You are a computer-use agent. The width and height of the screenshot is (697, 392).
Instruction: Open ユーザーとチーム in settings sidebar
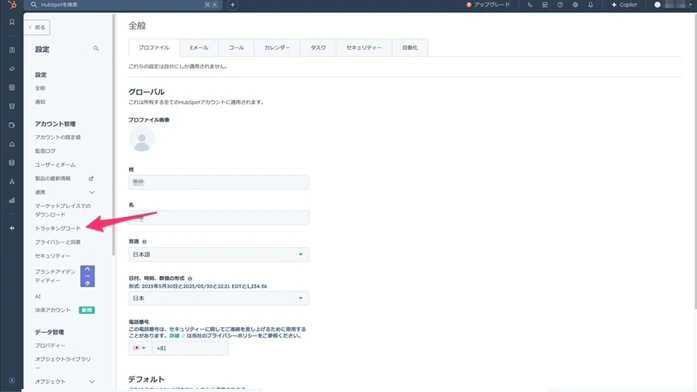(x=56, y=165)
